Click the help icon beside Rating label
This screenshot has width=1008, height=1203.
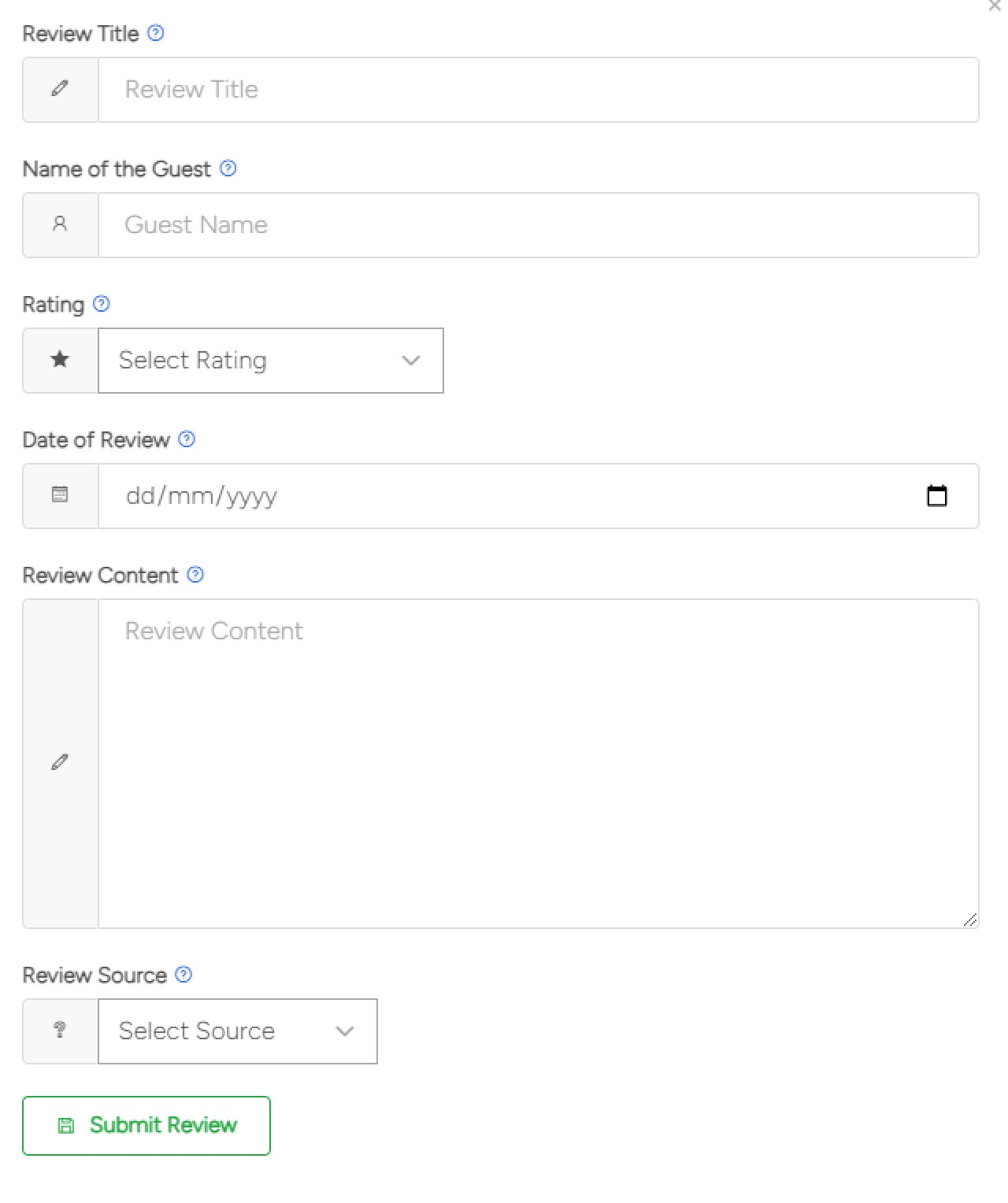[102, 304]
